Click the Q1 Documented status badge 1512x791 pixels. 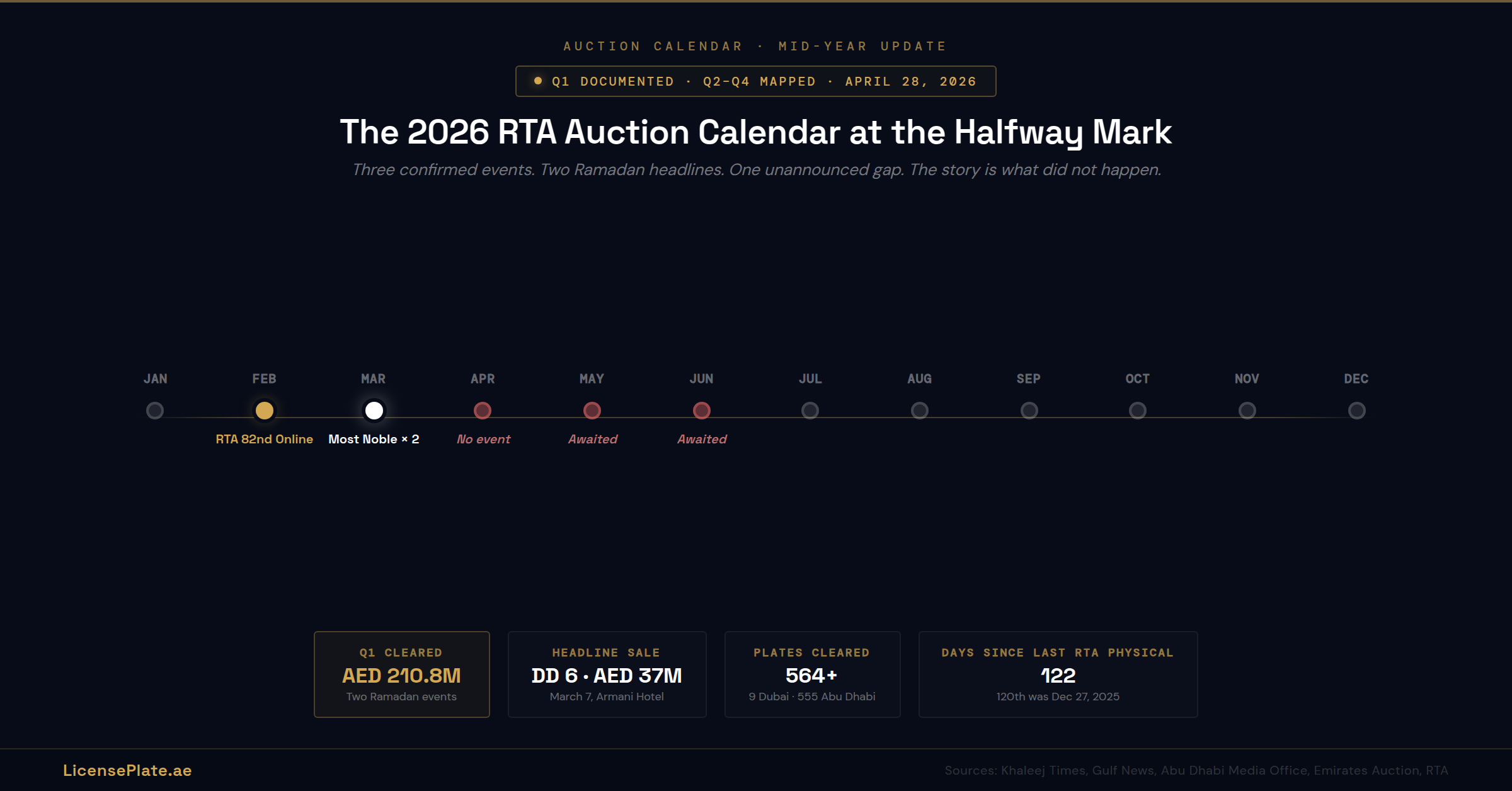coord(755,81)
